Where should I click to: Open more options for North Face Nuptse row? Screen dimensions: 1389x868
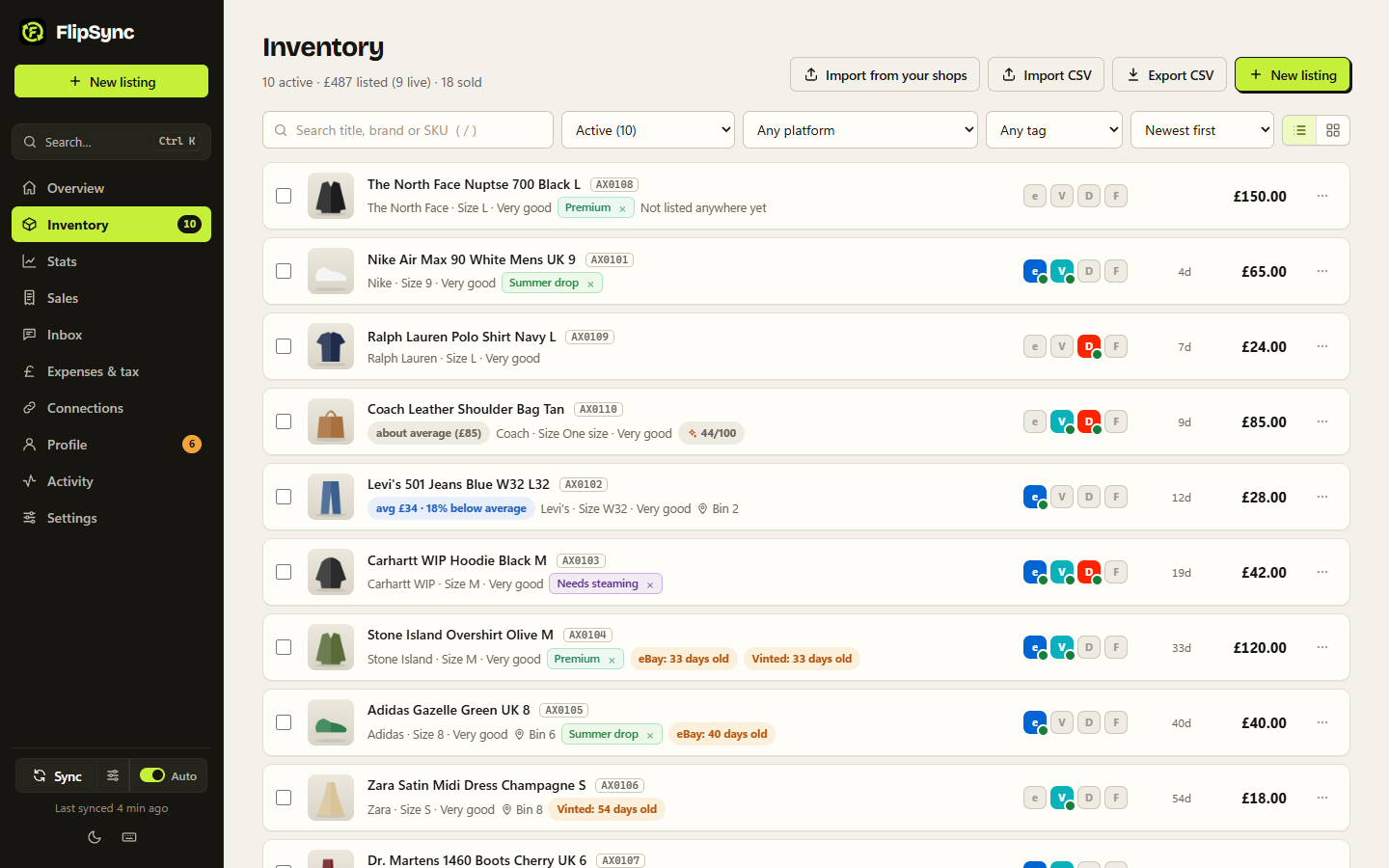click(x=1322, y=196)
